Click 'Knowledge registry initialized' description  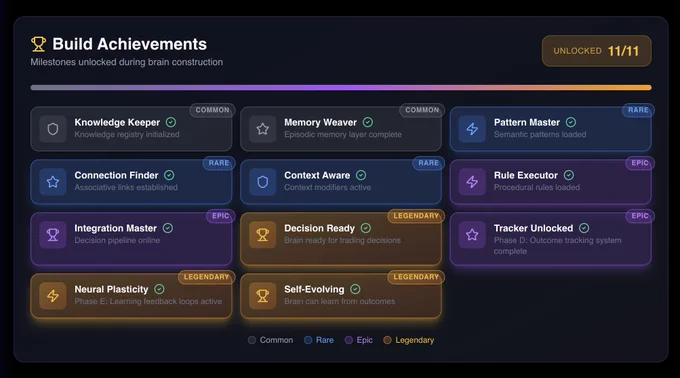[127, 134]
